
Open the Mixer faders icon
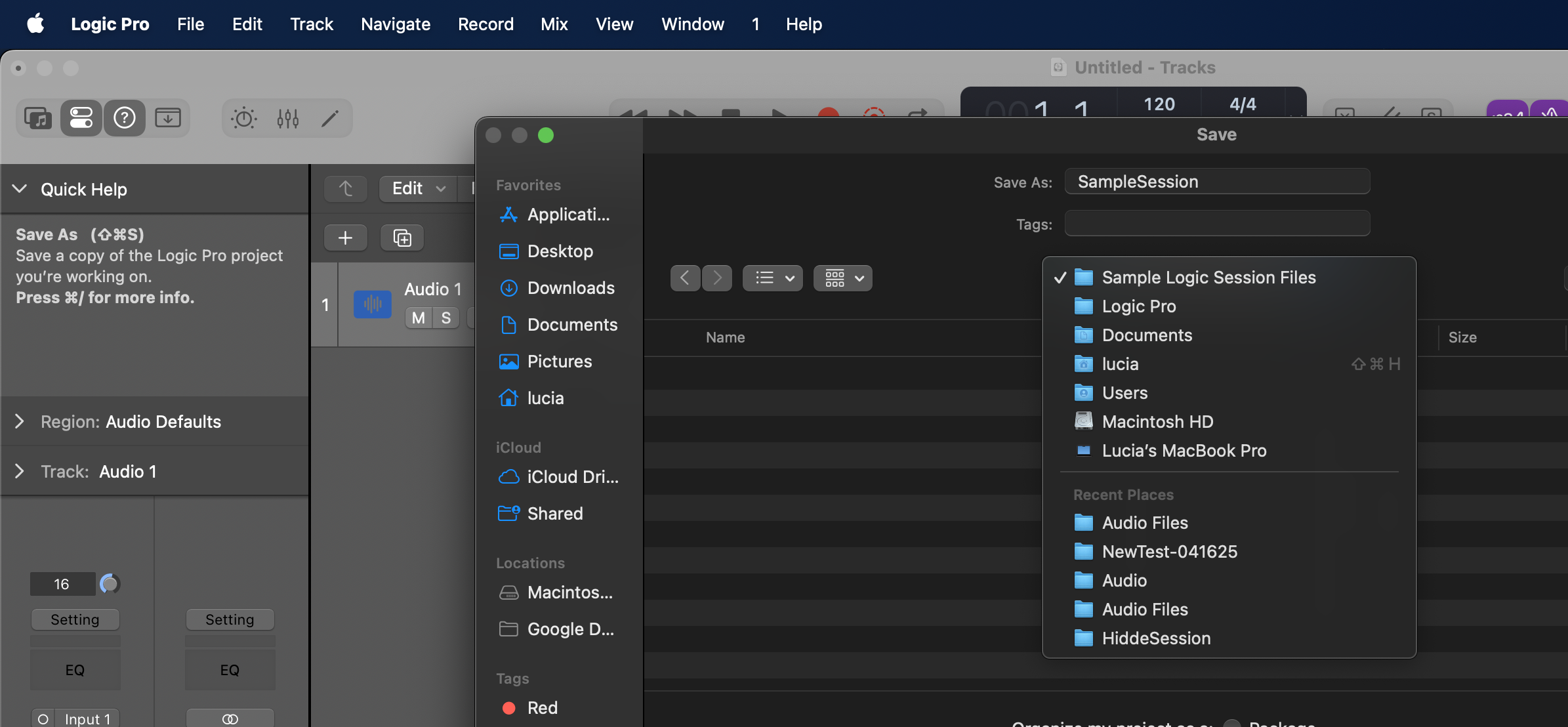coord(288,118)
